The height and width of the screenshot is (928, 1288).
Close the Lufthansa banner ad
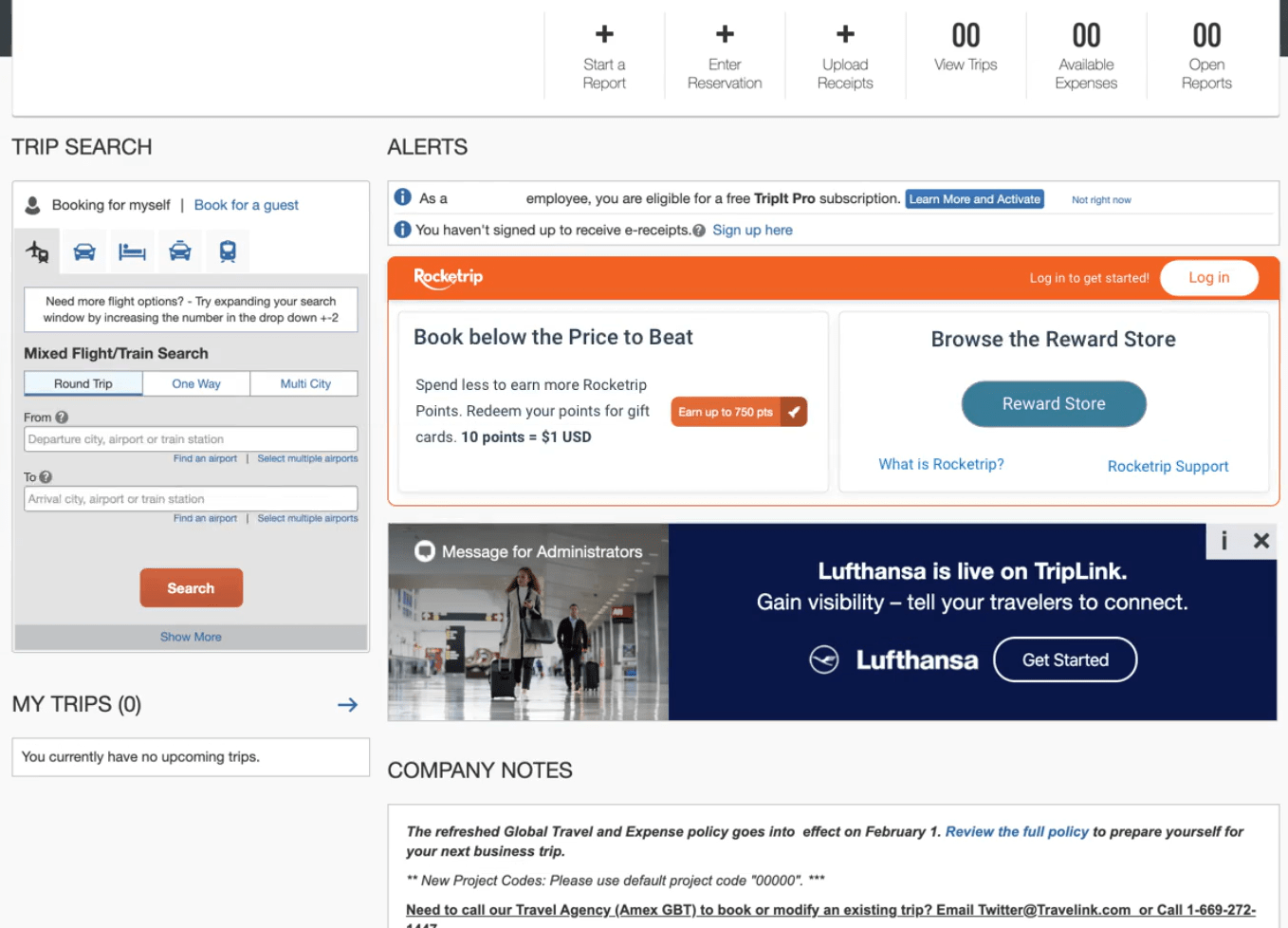pos(1260,541)
